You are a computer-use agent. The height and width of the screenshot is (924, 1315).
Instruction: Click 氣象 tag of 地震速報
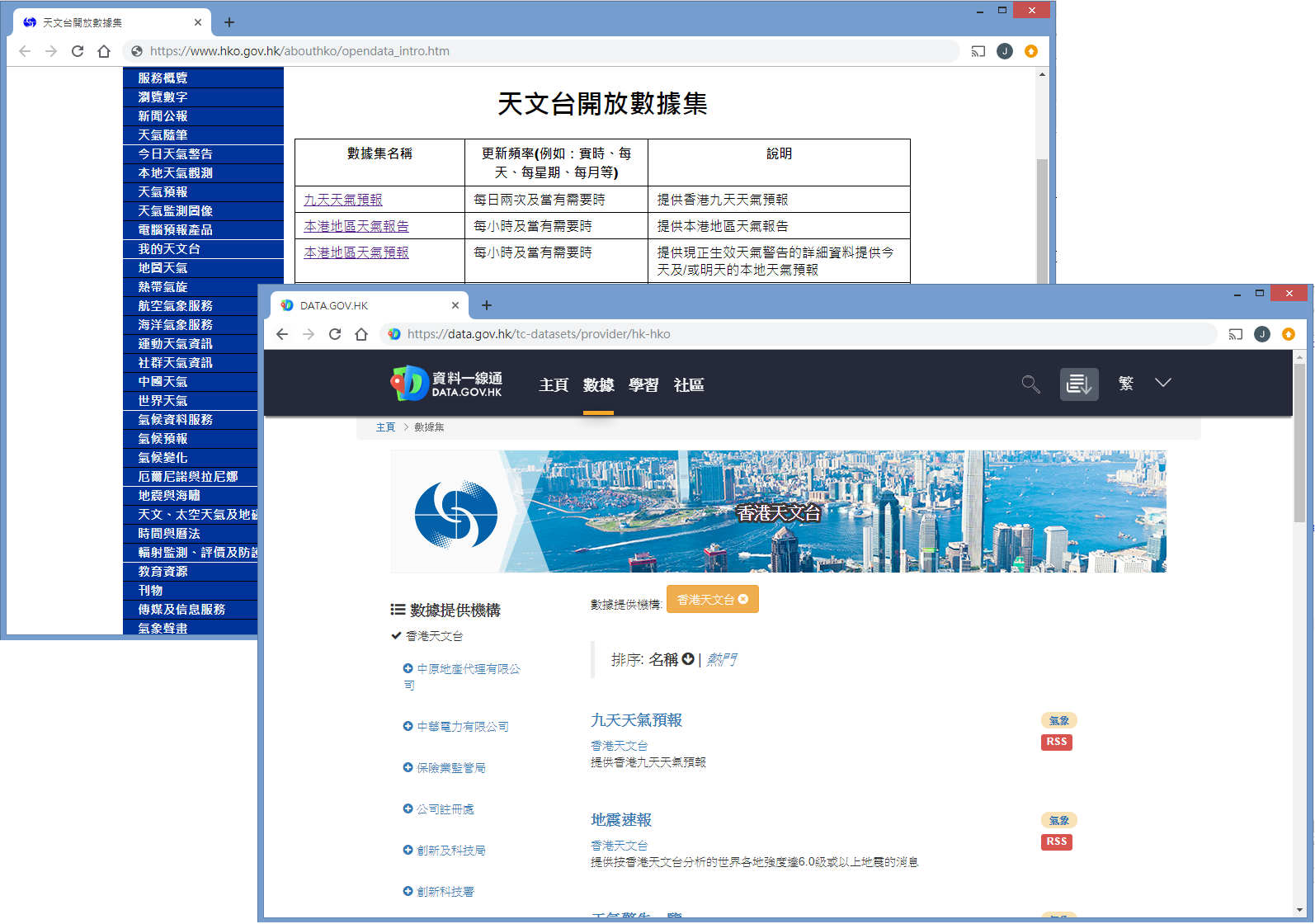pos(1059,820)
